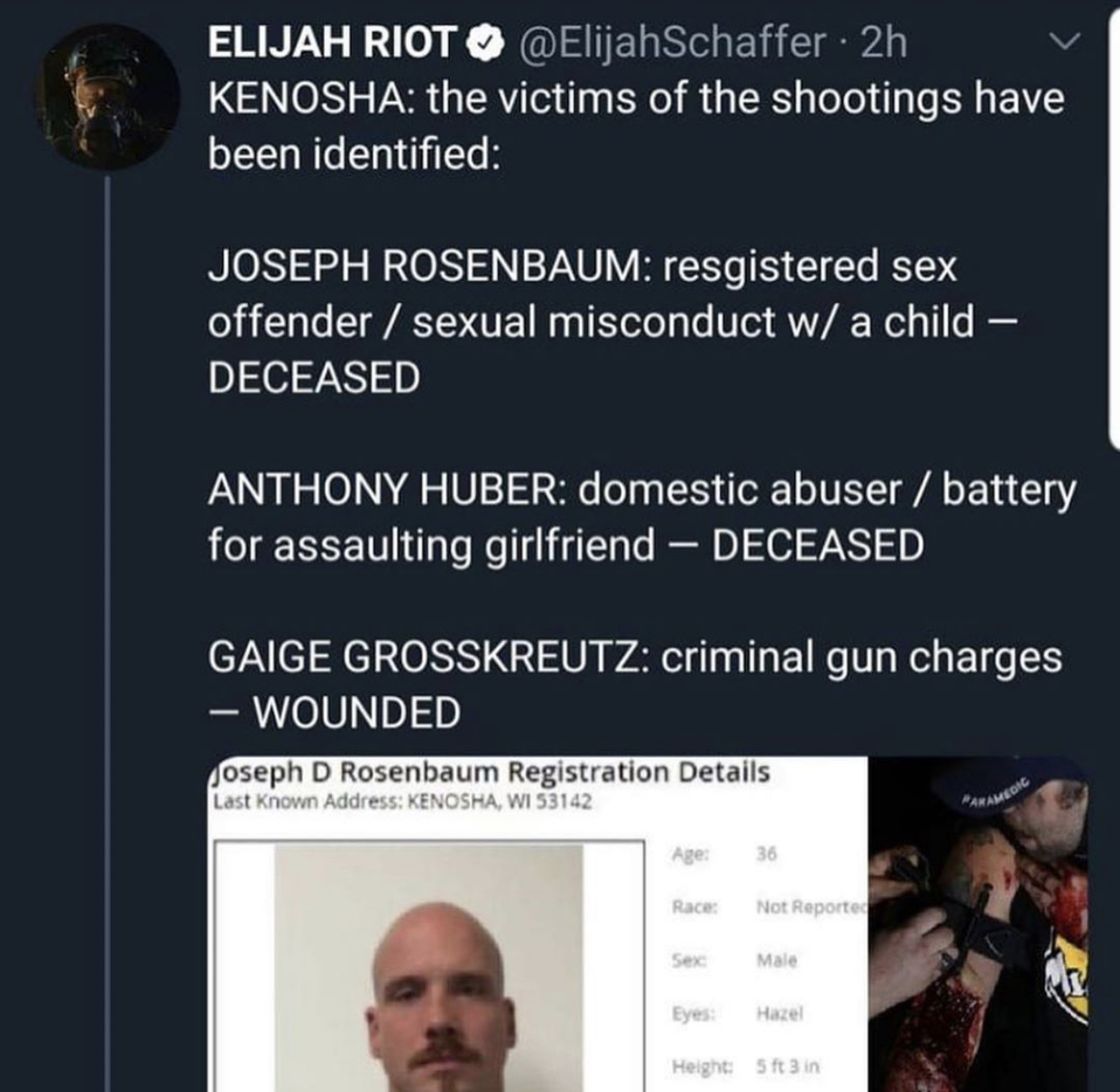View the wounded arm paramedic photo

coord(978,924)
